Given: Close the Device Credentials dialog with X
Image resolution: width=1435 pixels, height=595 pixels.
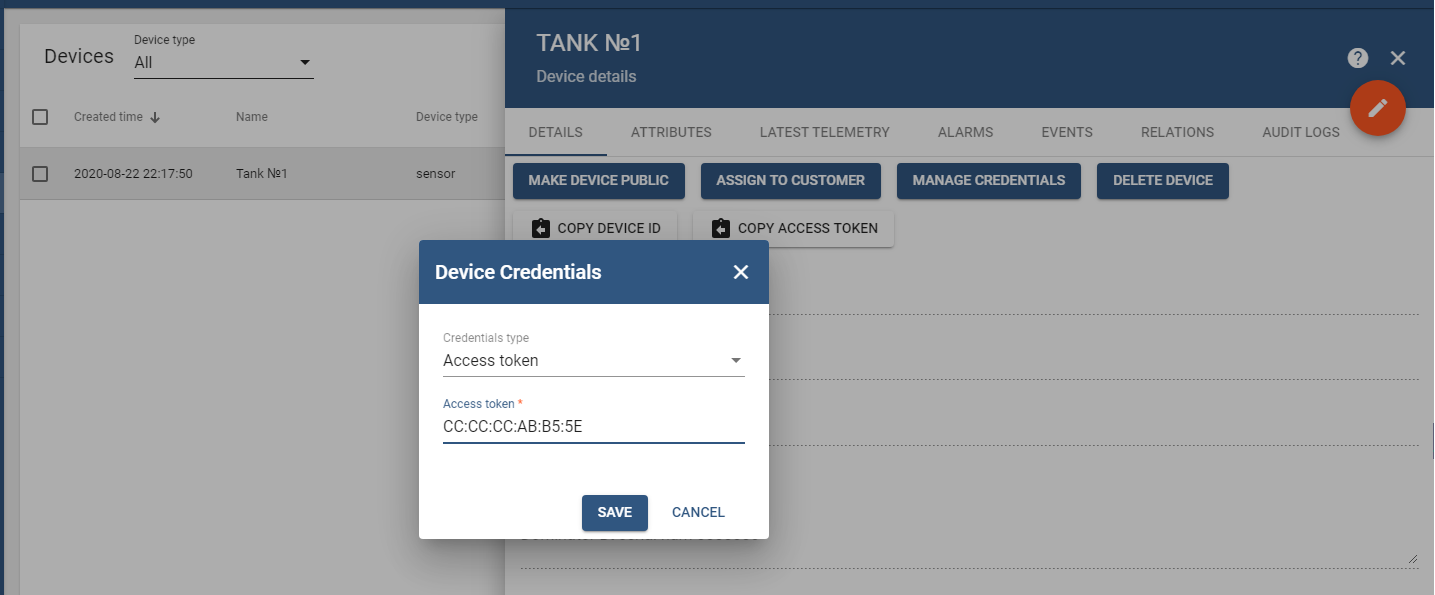Looking at the screenshot, I should pyautogui.click(x=741, y=272).
